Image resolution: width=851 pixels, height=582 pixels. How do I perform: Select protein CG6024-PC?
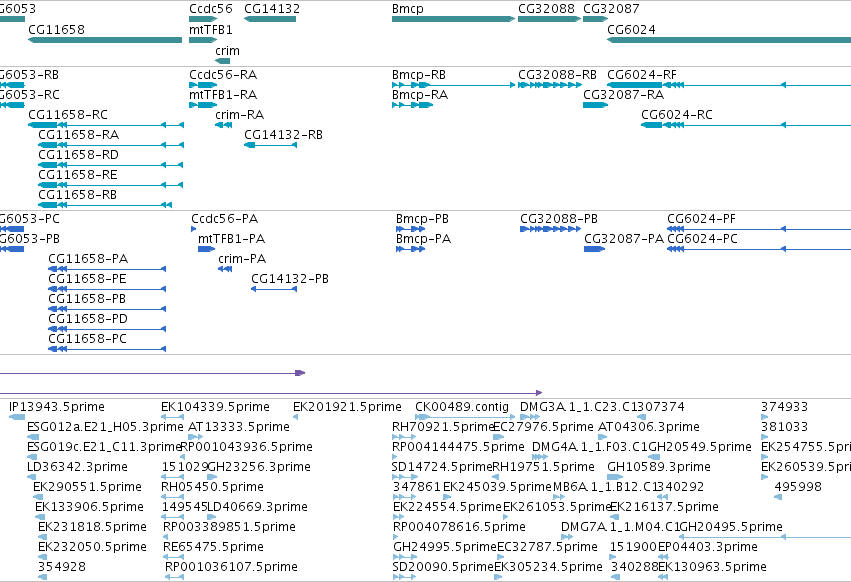point(759,249)
